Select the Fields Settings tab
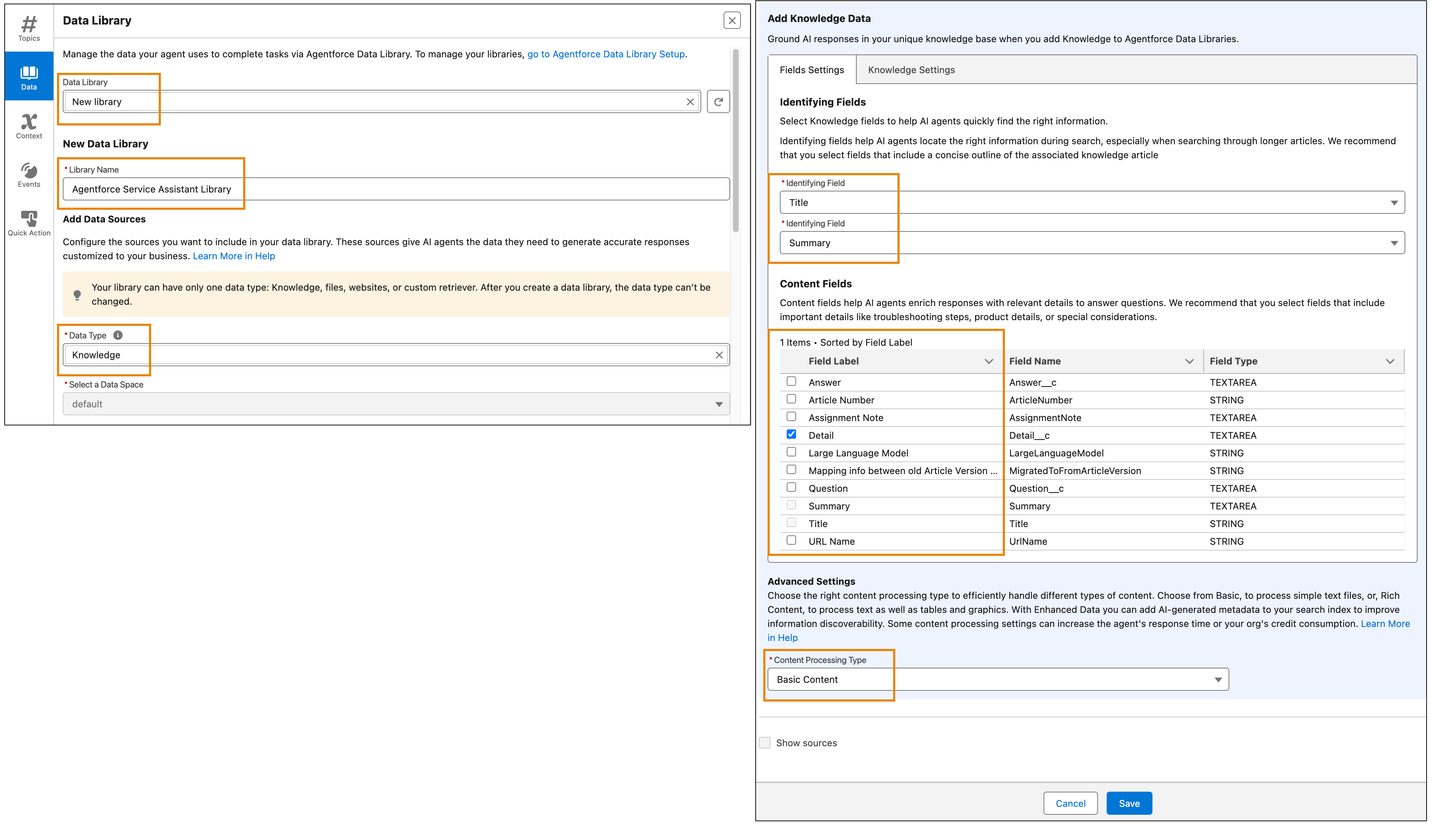This screenshot has width=1432, height=840. point(812,70)
